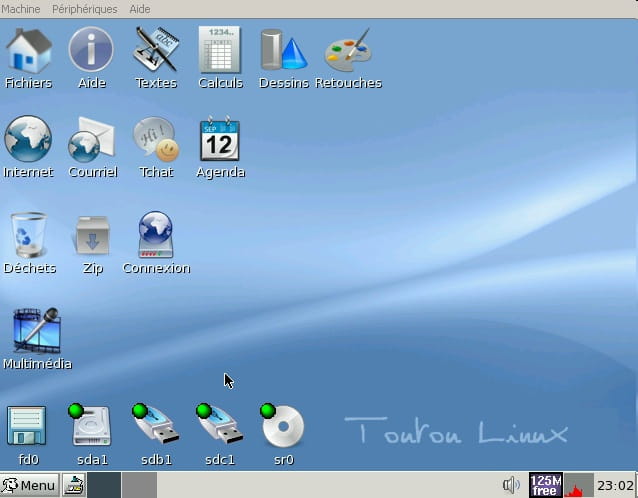Screen dimensions: 638x498
Task: Click the 23:02 clock
Action: tap(615, 485)
